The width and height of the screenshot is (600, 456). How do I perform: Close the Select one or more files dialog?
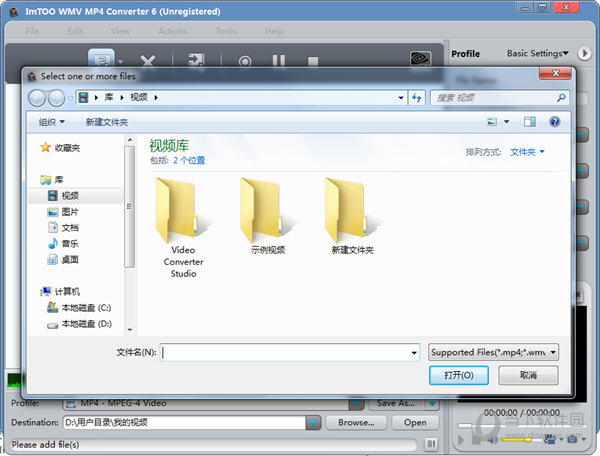point(555,73)
